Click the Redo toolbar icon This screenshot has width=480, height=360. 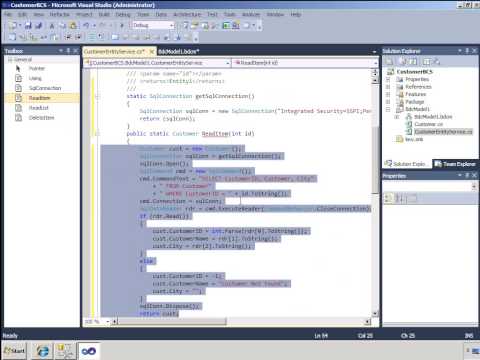coord(103,26)
